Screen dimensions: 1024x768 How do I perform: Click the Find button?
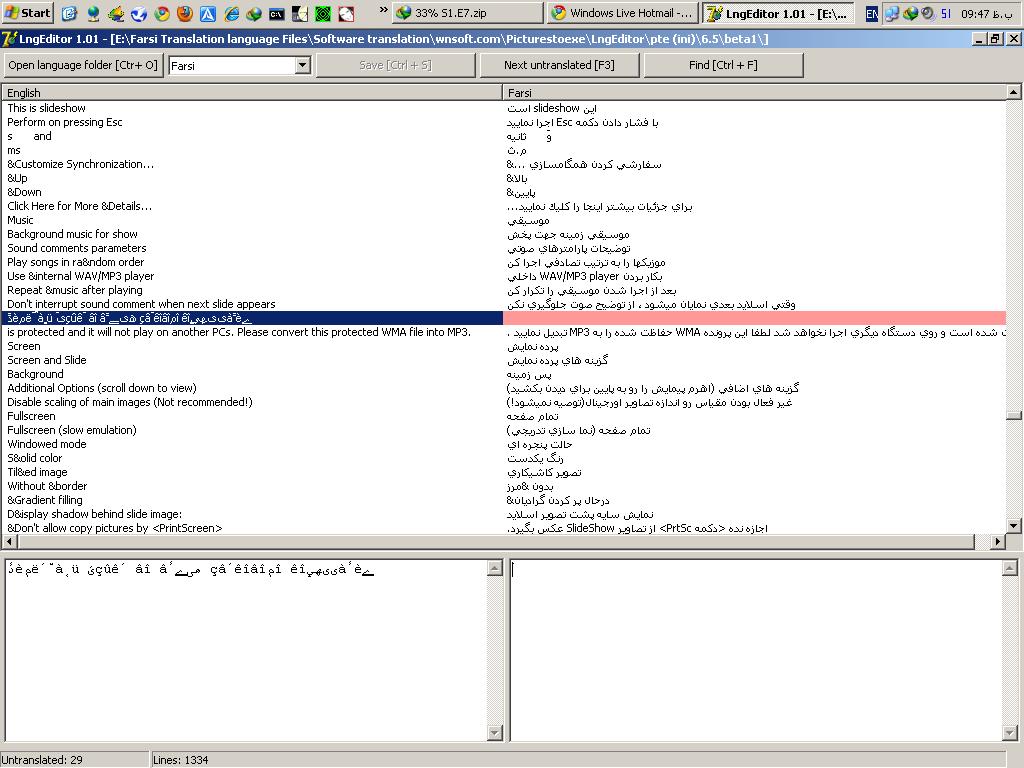point(723,65)
